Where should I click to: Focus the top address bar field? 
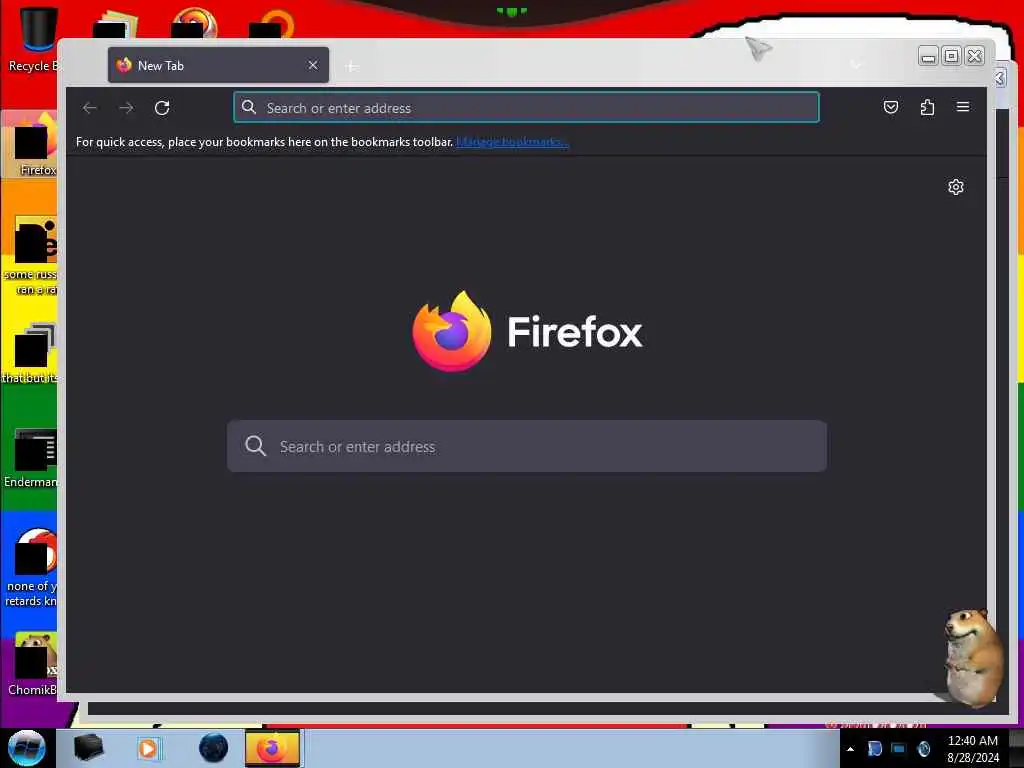(x=526, y=108)
